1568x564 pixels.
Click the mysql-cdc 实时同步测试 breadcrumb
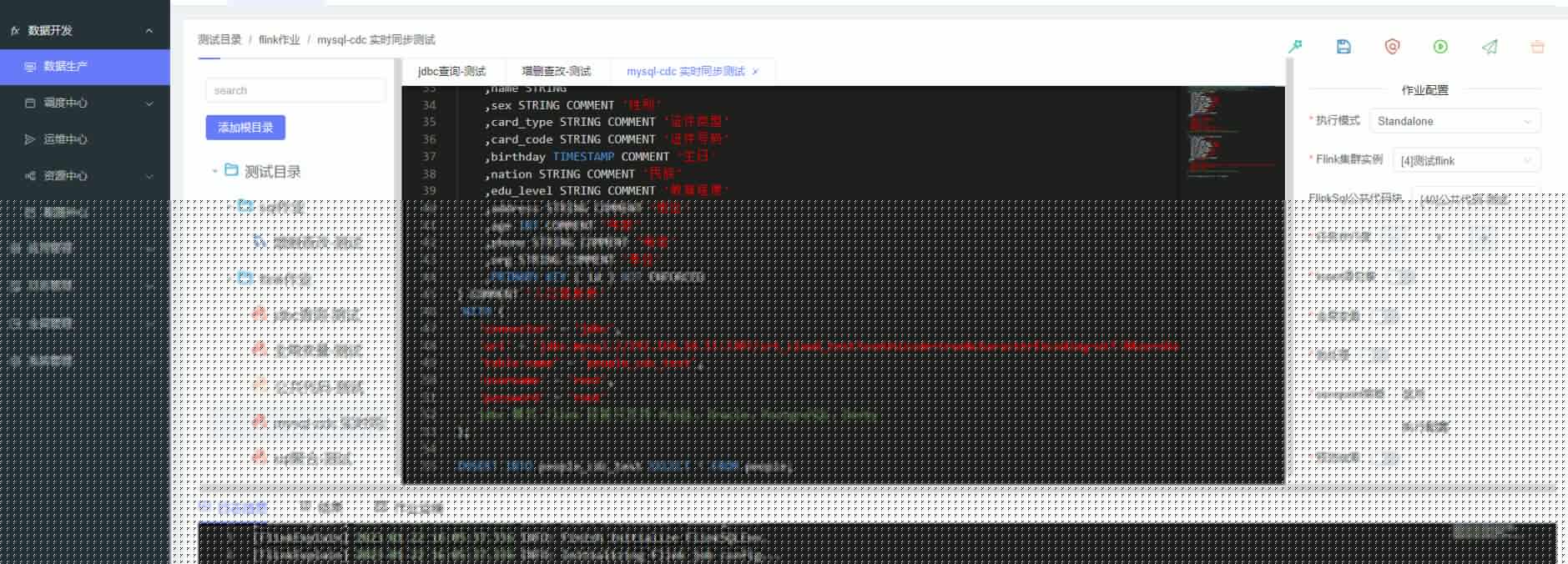click(x=376, y=39)
